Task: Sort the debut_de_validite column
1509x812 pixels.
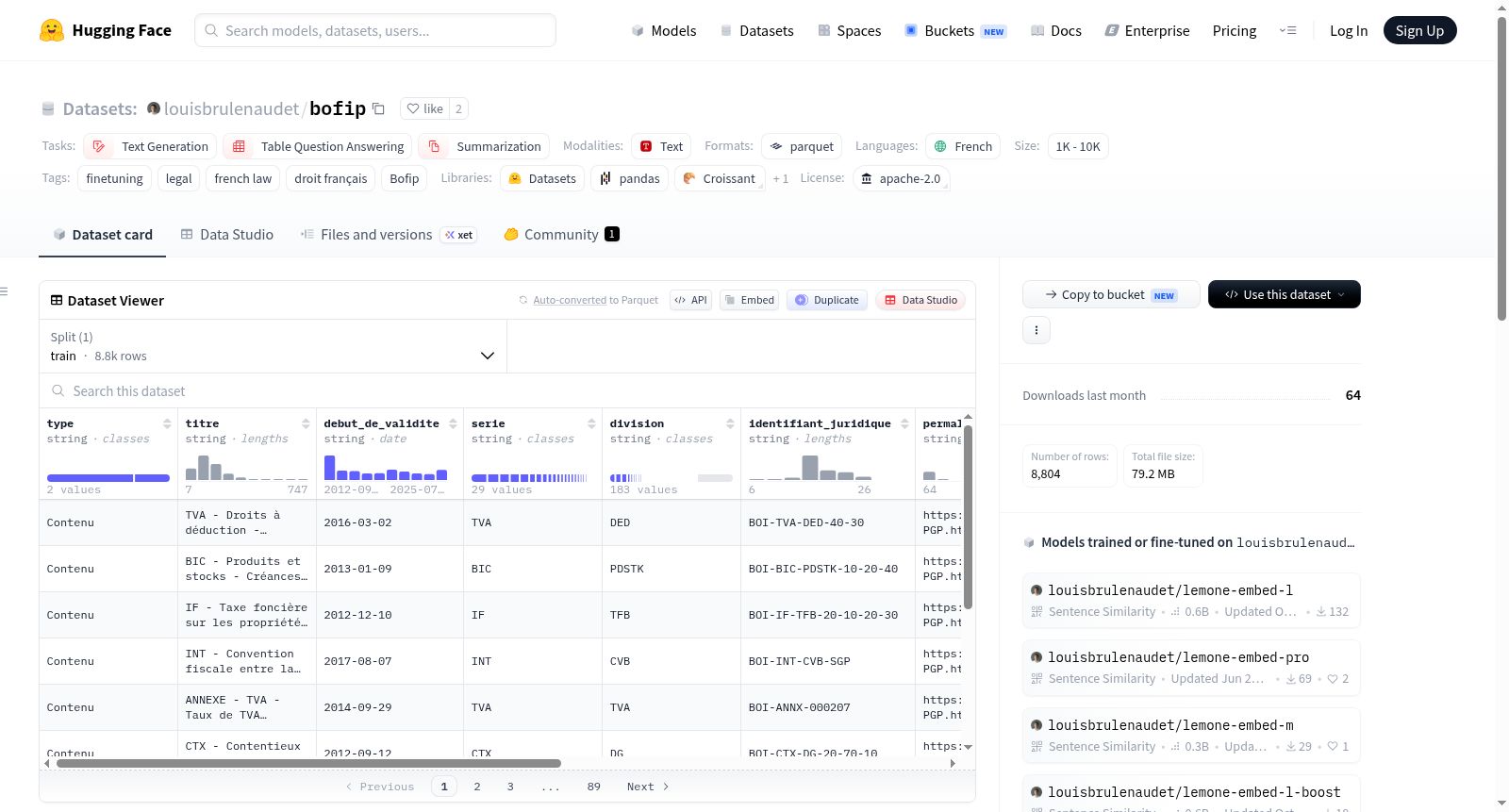Action: coord(453,423)
